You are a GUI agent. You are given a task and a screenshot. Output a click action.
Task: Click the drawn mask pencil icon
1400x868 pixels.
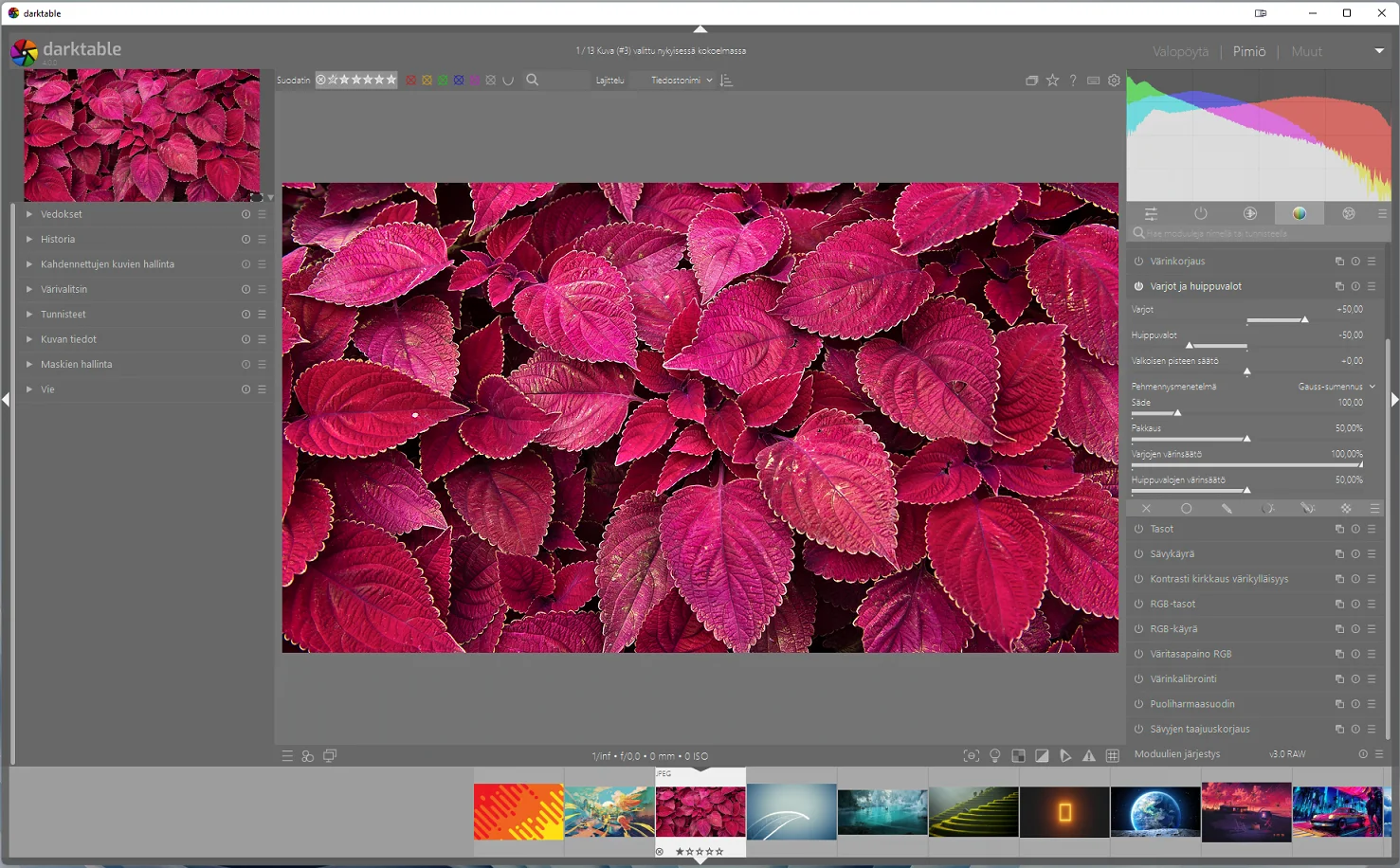(1227, 509)
